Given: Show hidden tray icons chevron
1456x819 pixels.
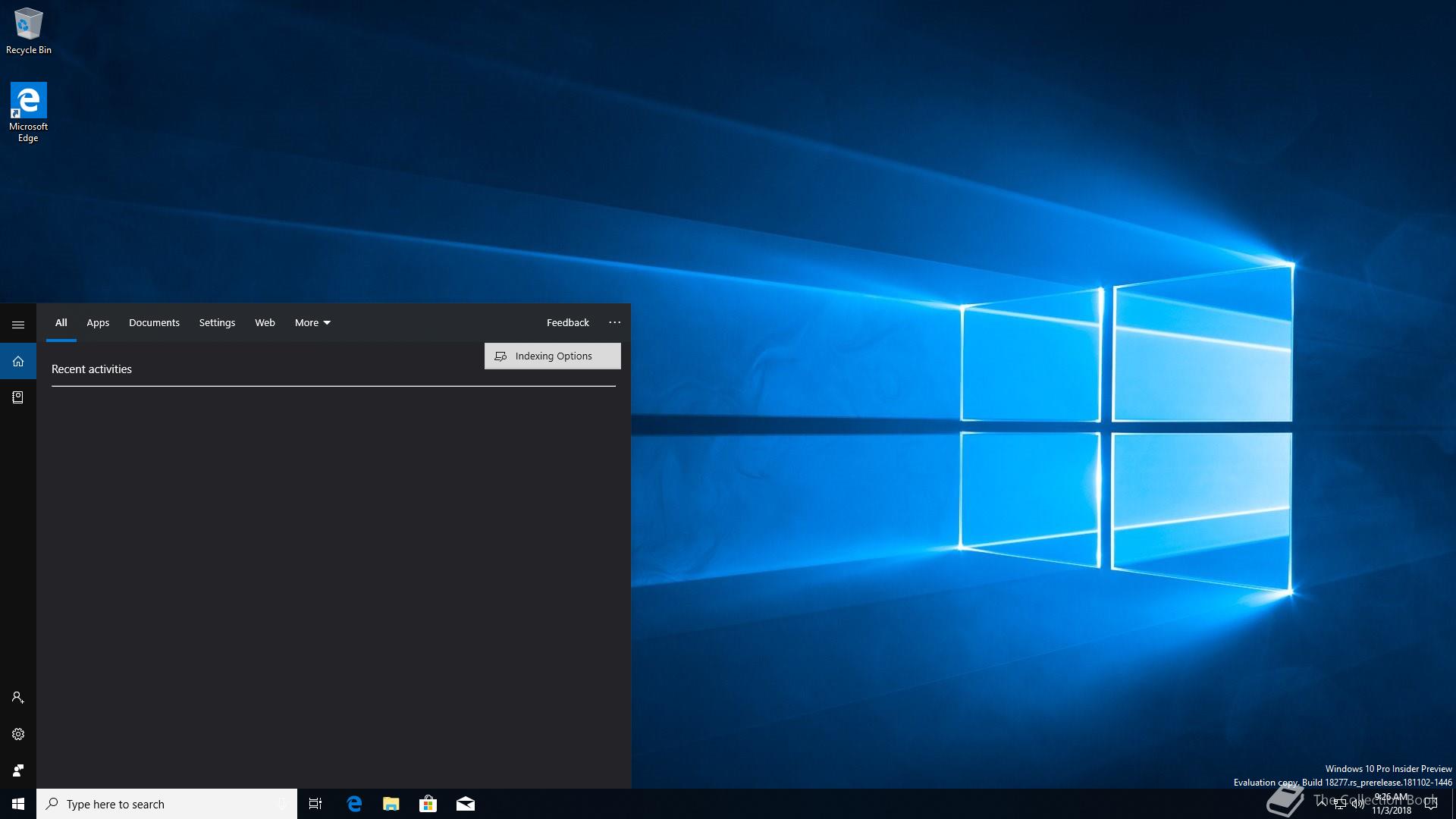Looking at the screenshot, I should tap(1322, 804).
